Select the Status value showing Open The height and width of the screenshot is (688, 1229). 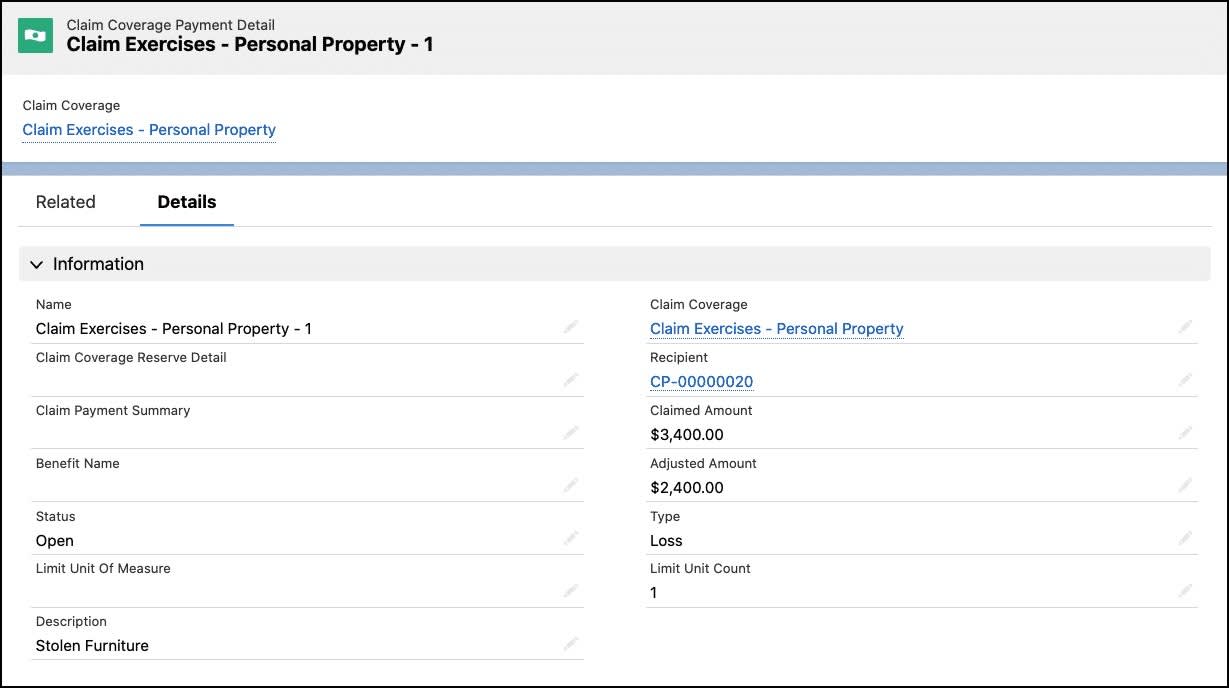[54, 540]
